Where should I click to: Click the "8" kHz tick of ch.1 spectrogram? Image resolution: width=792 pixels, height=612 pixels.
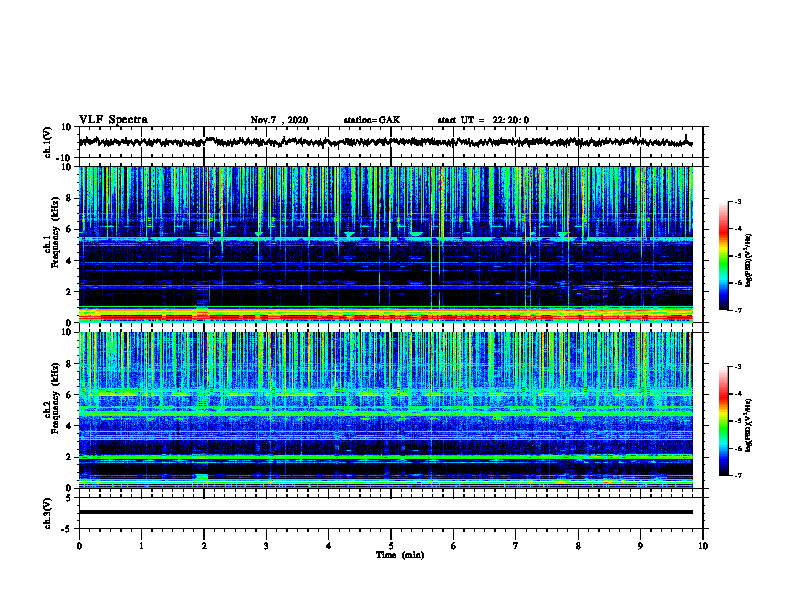(70, 198)
